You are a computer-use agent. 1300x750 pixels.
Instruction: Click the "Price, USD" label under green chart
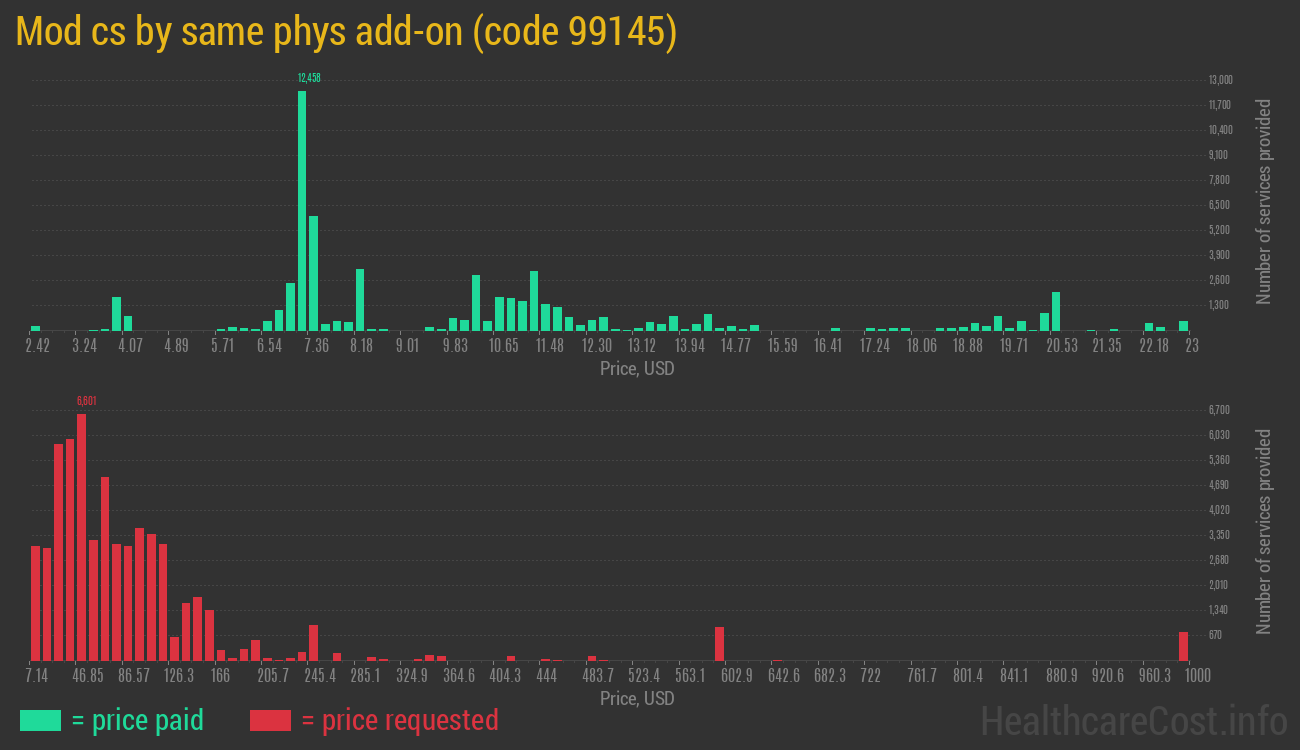[637, 369]
